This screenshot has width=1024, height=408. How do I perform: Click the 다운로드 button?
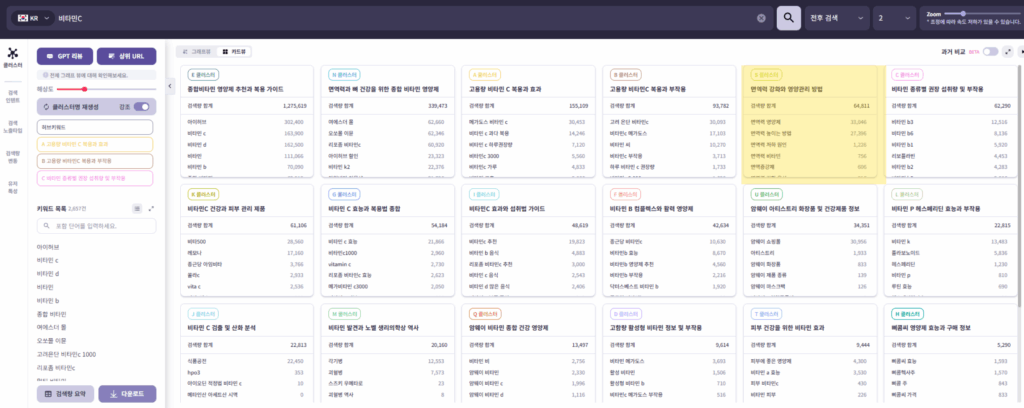pyautogui.click(x=126, y=394)
